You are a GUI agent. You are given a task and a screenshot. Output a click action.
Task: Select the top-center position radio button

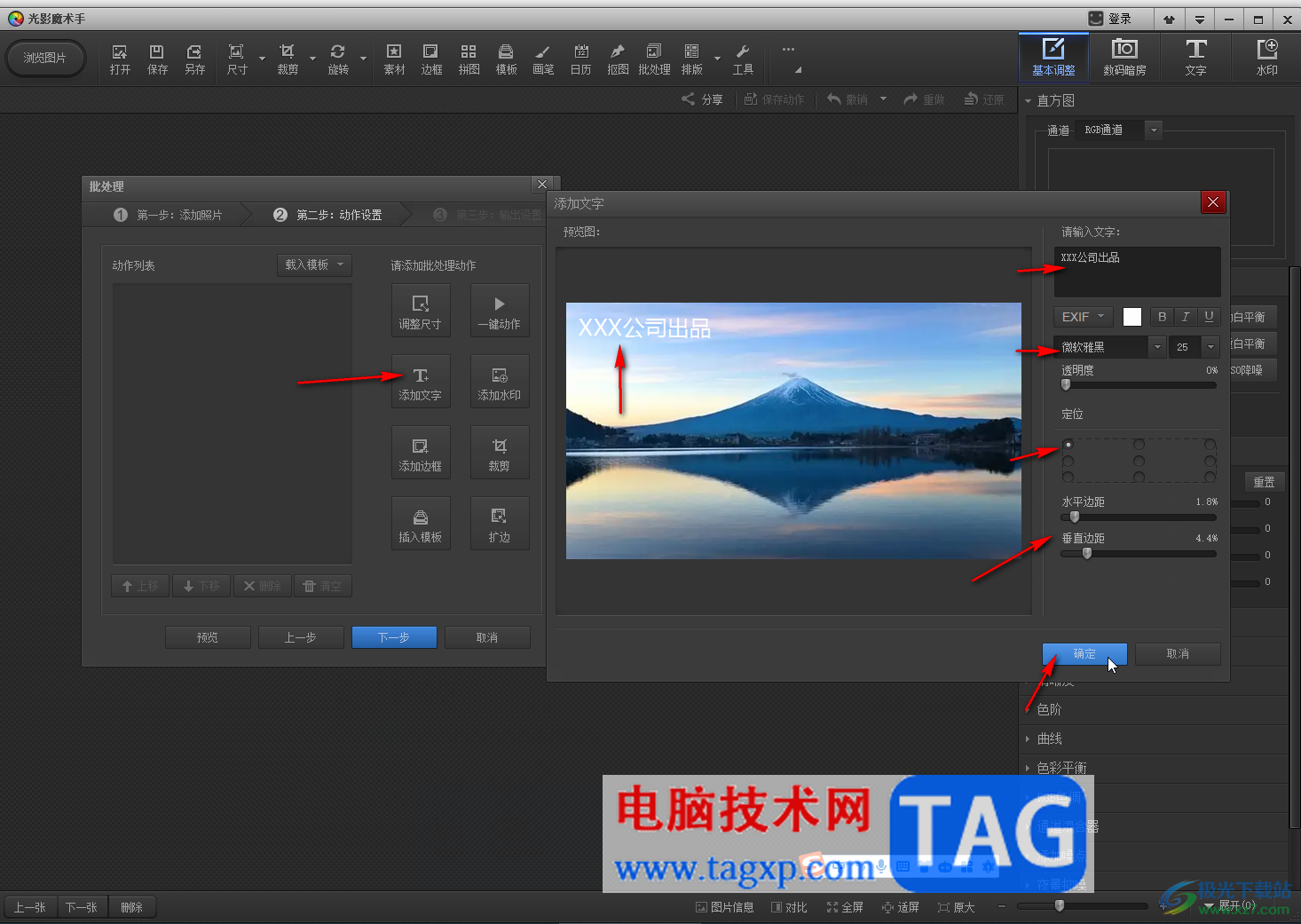coord(1139,445)
